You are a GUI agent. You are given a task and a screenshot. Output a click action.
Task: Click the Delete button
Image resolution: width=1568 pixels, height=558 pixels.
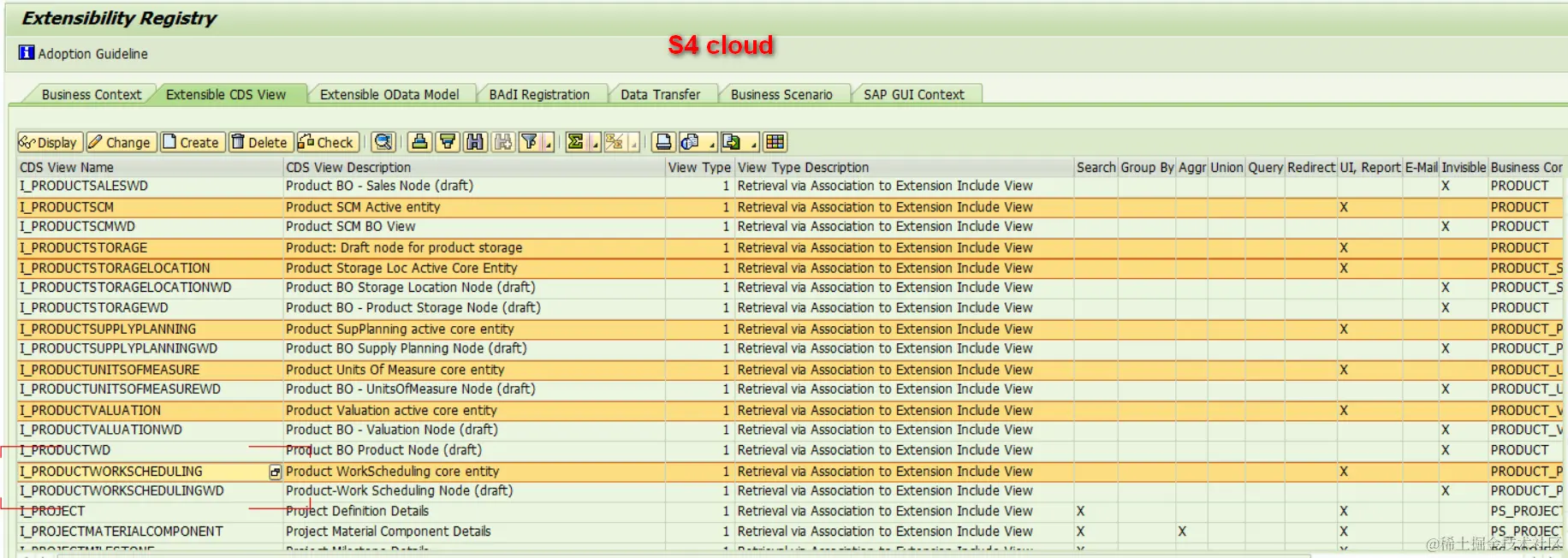[x=260, y=142]
